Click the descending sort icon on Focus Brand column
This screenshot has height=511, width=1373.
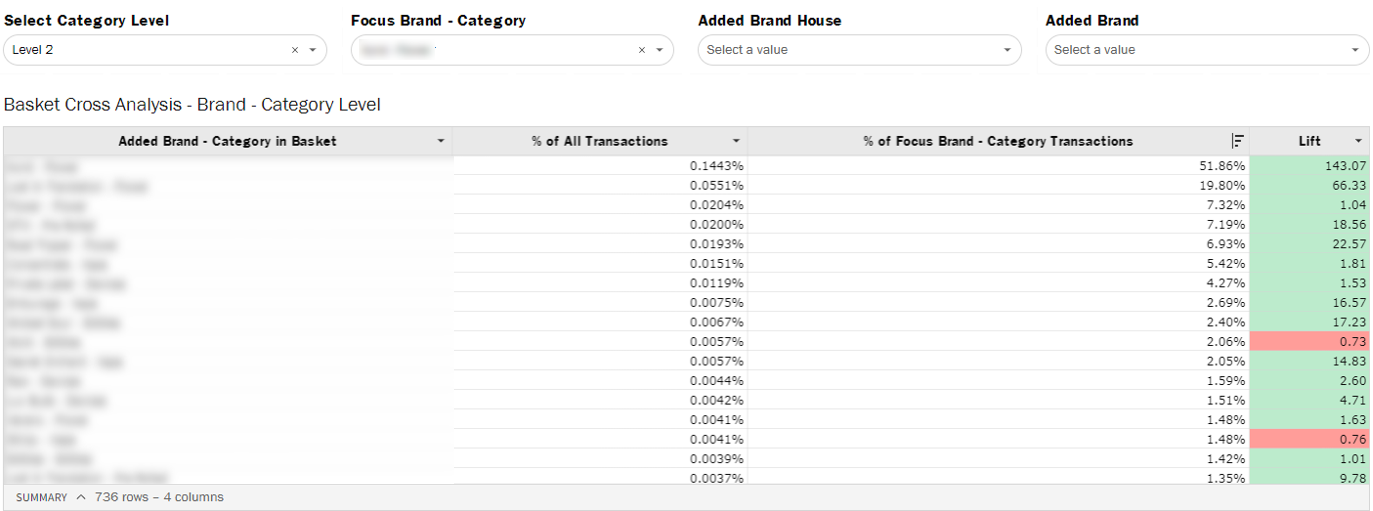click(1238, 141)
